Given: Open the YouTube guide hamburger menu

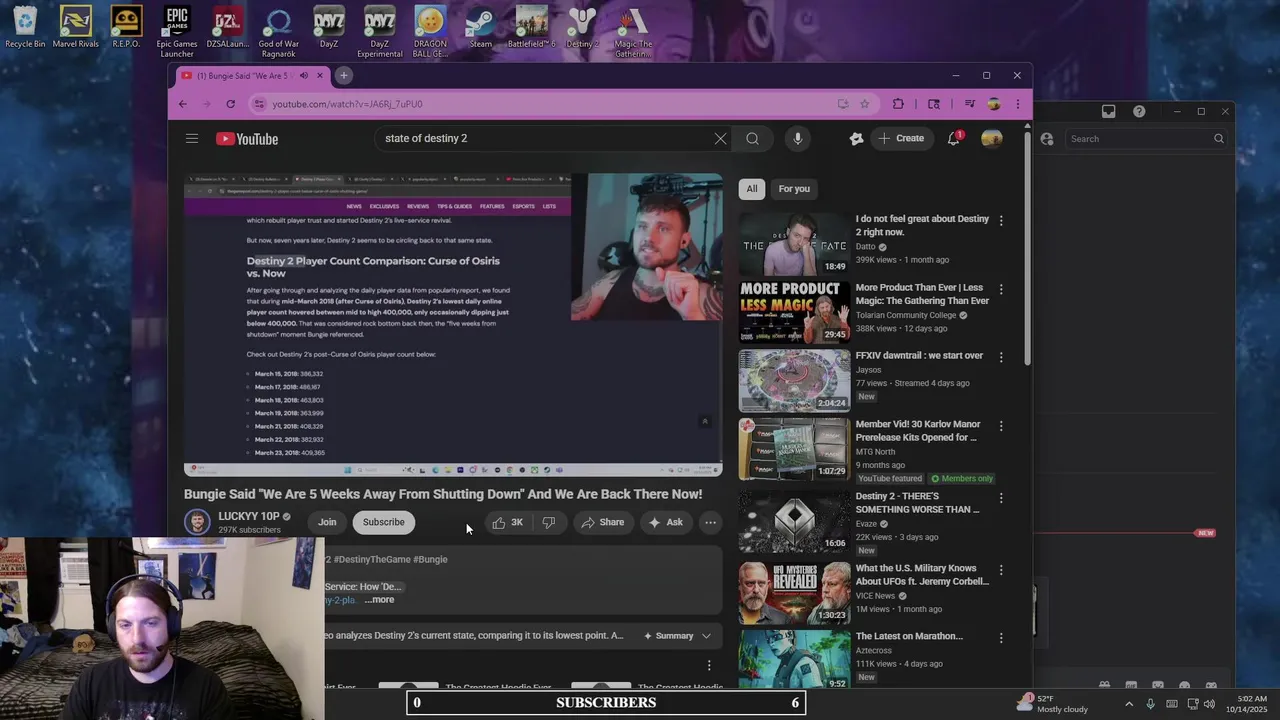Looking at the screenshot, I should pos(192,139).
